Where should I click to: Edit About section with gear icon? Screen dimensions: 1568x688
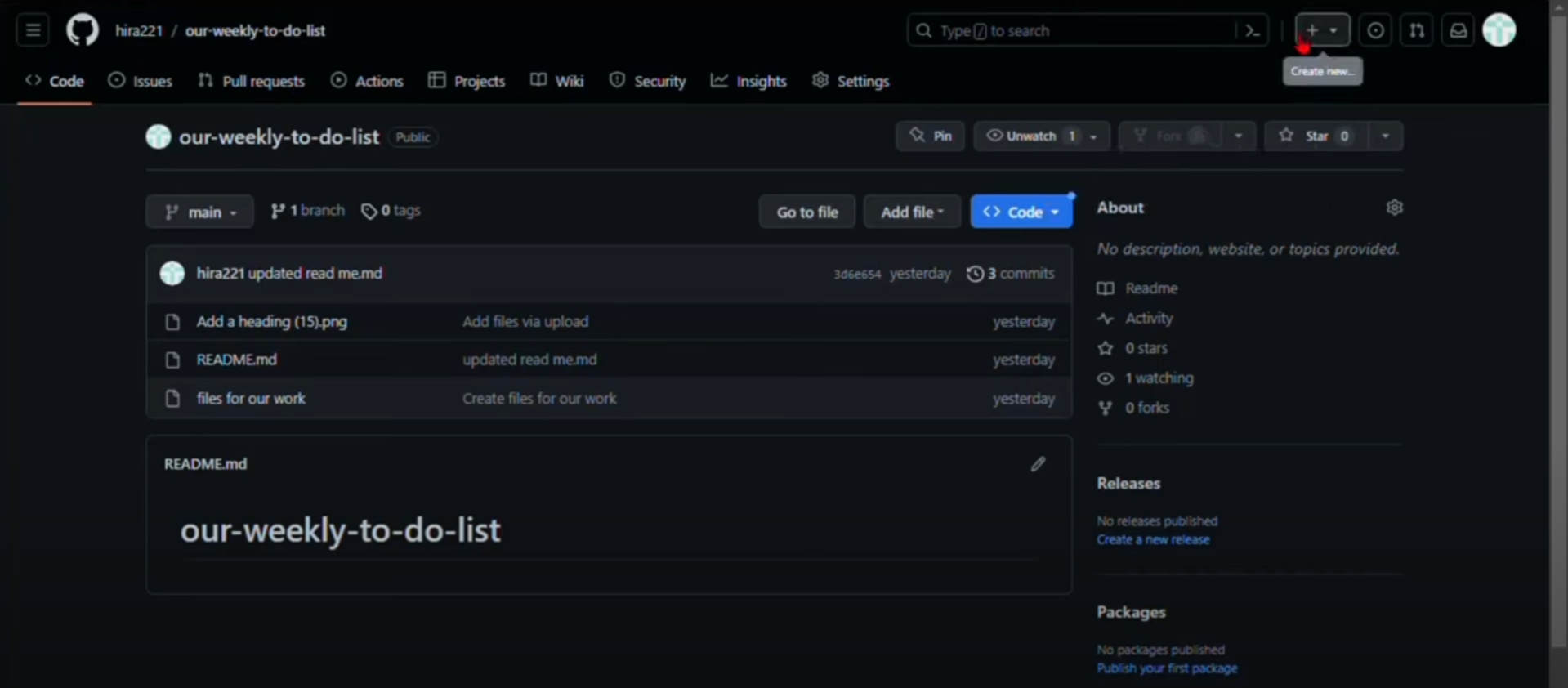[1394, 208]
